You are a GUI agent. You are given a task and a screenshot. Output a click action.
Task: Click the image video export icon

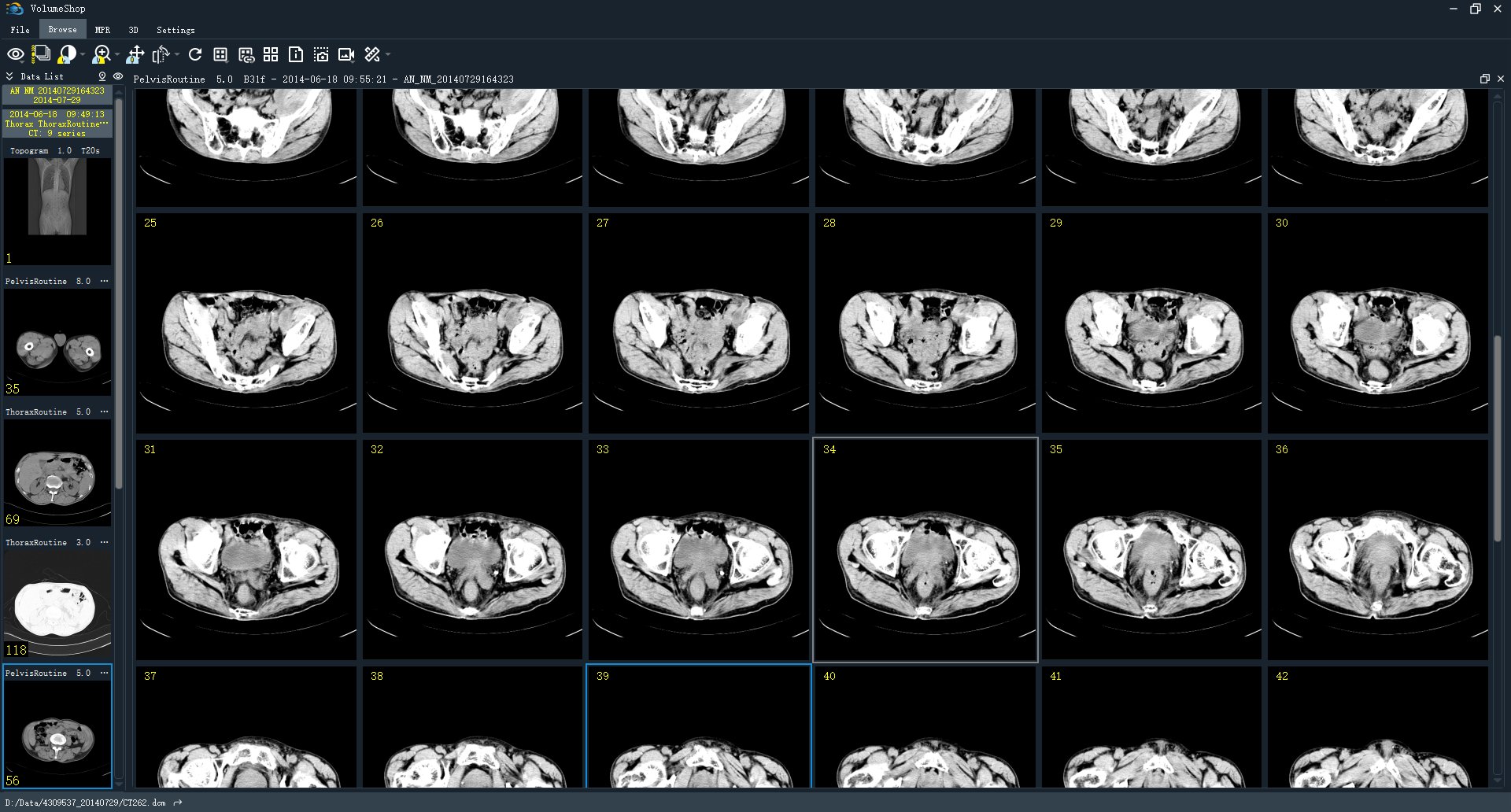[346, 54]
